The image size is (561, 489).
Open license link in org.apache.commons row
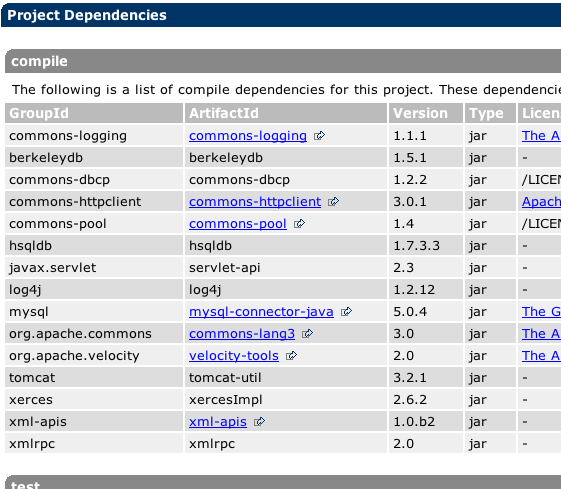[x=541, y=334]
